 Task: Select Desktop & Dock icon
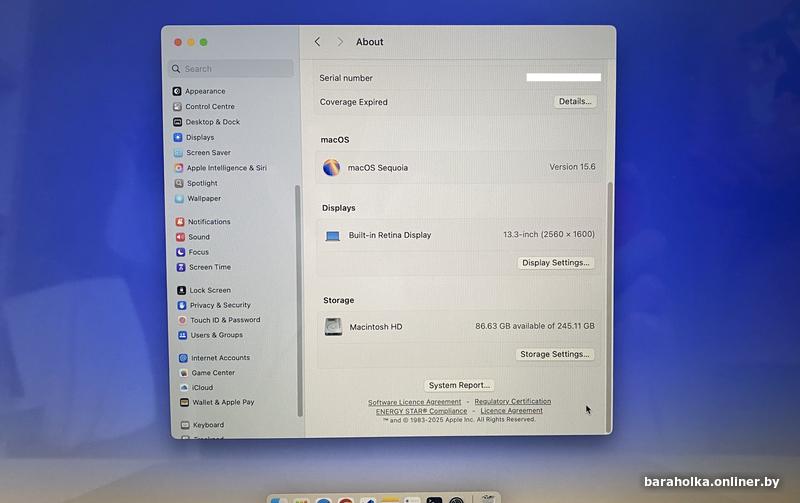(178, 122)
